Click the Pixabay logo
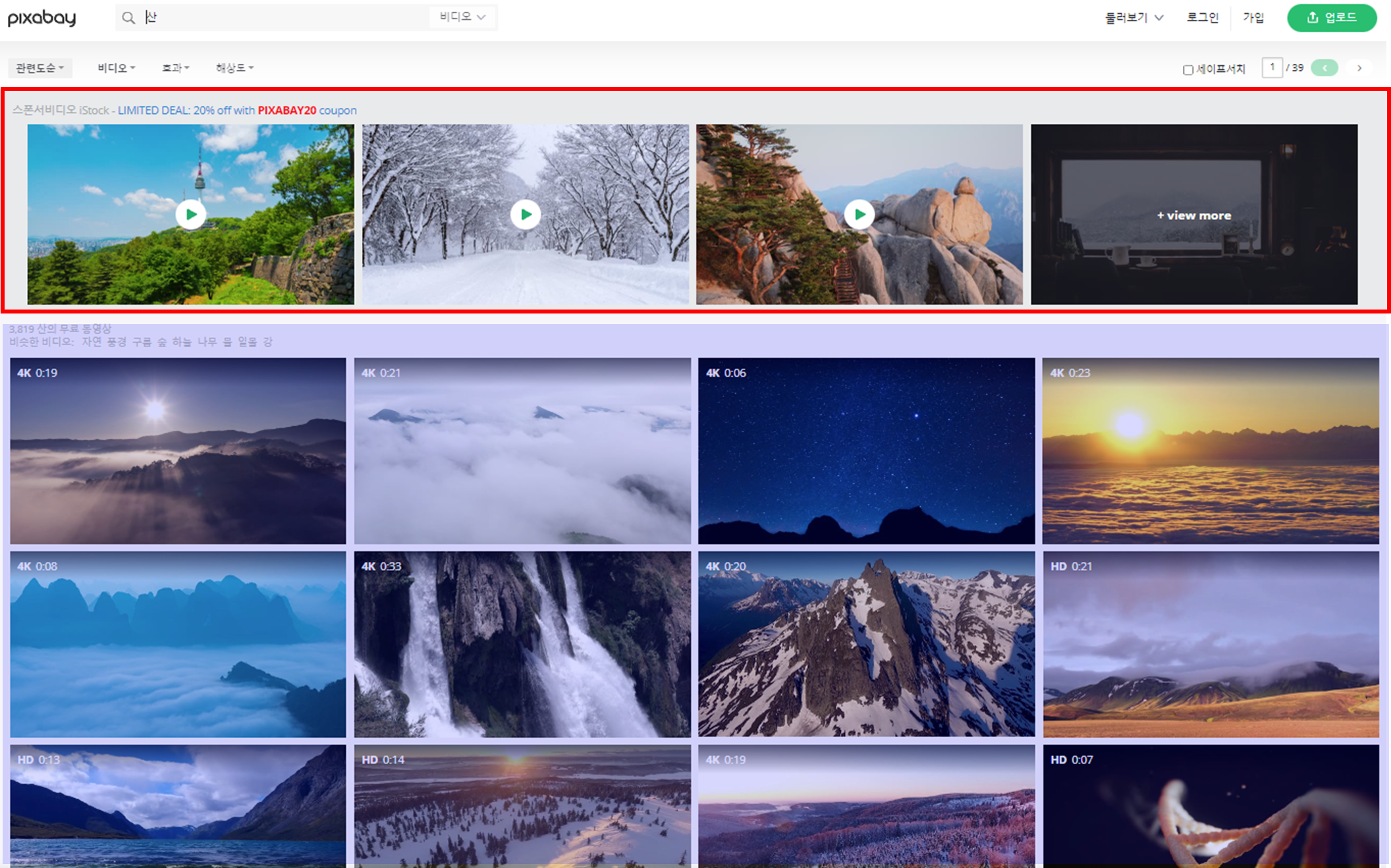Image resolution: width=1391 pixels, height=868 pixels. (x=41, y=18)
